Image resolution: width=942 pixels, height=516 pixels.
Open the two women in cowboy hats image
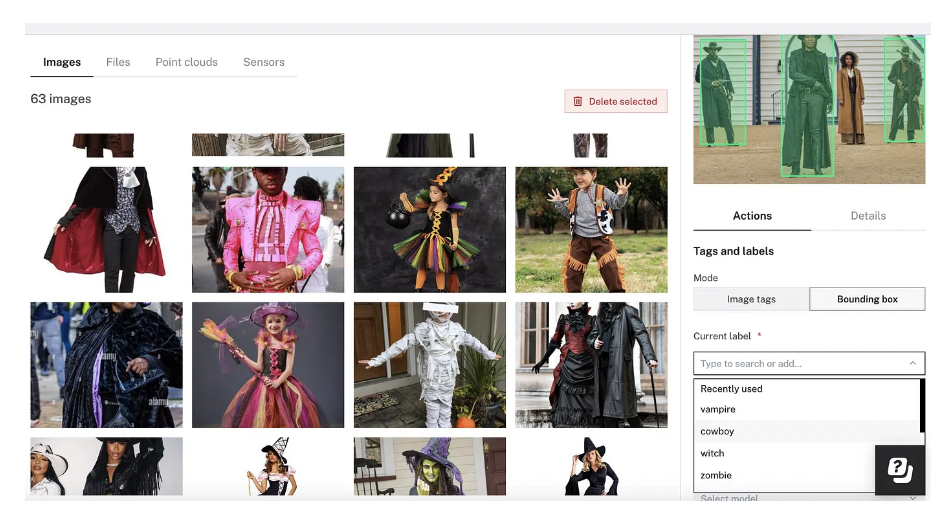coord(106,466)
